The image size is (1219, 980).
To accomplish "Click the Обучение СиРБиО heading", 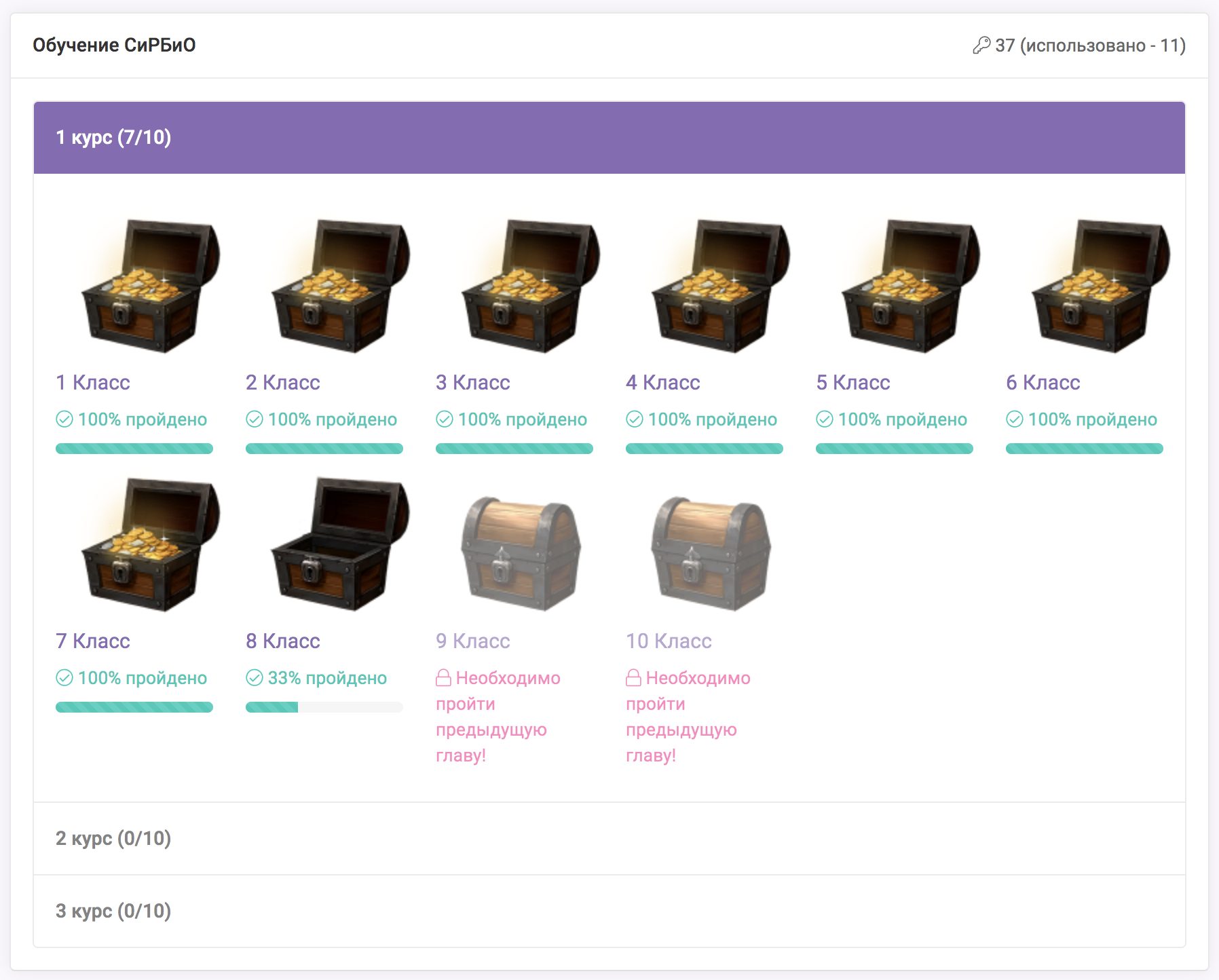I will pyautogui.click(x=114, y=45).
